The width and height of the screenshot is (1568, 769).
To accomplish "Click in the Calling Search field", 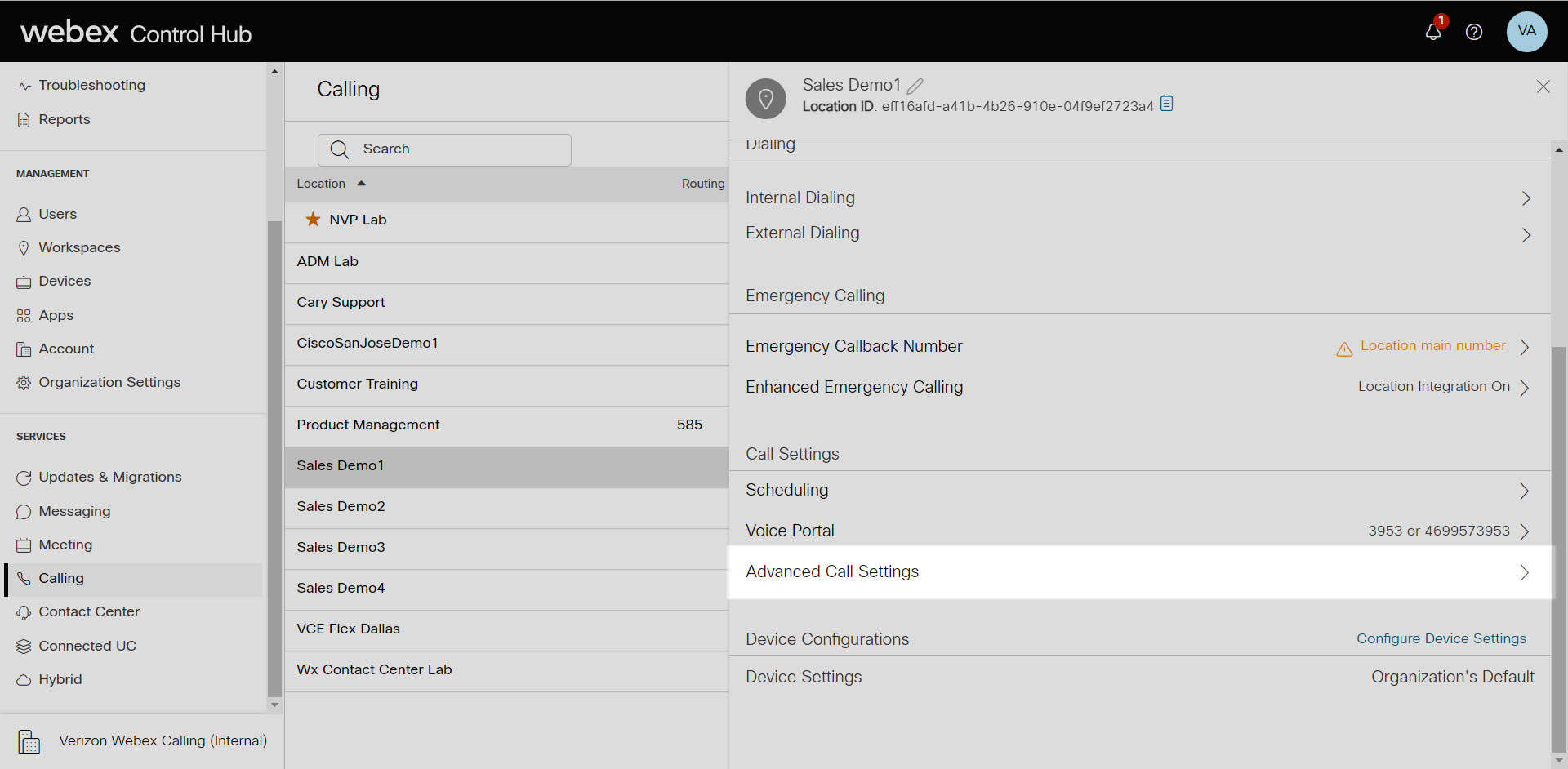I will pos(457,149).
